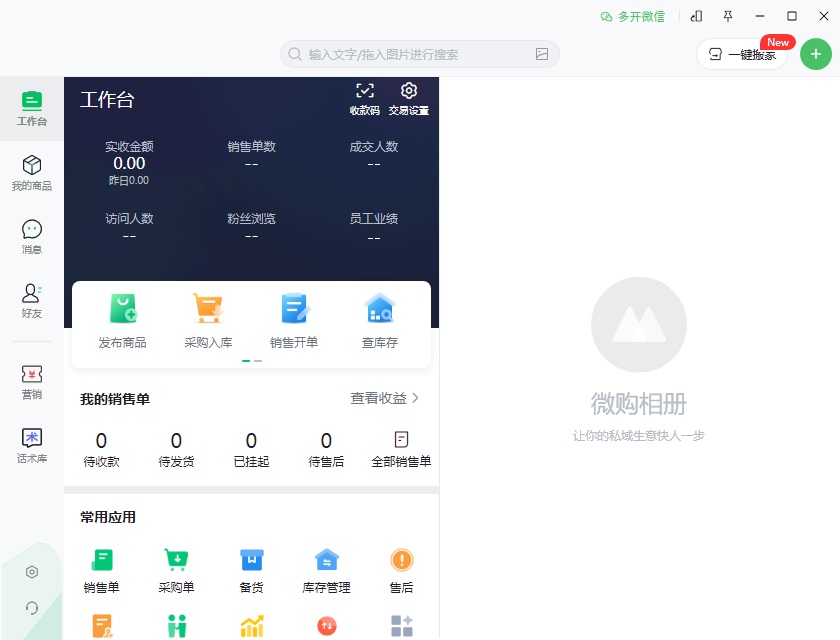Click the 一键搬家 button
840x640 pixels.
742,54
